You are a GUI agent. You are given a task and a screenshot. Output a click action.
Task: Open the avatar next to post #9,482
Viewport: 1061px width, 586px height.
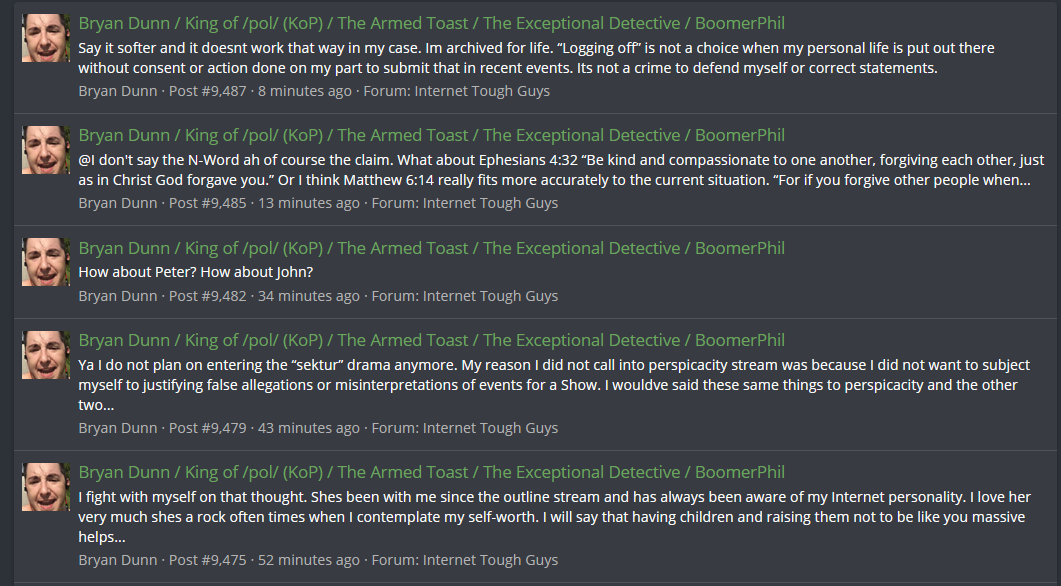[45, 262]
